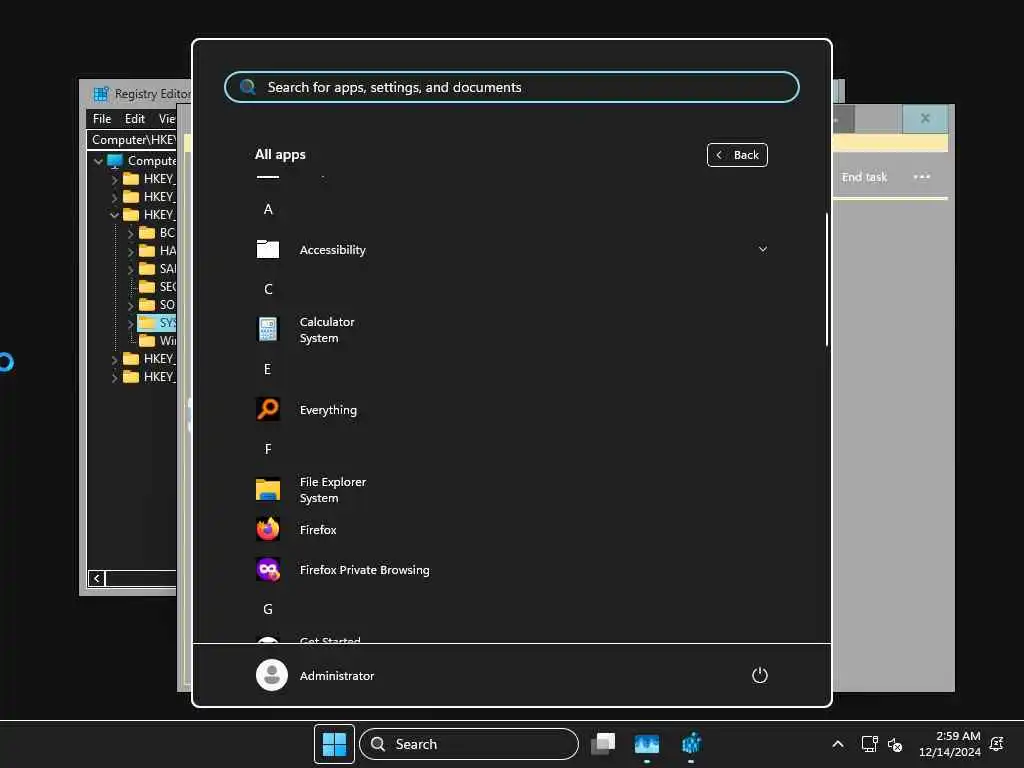Open the notifications bell icon
Image resolution: width=1024 pixels, height=768 pixels.
click(997, 744)
